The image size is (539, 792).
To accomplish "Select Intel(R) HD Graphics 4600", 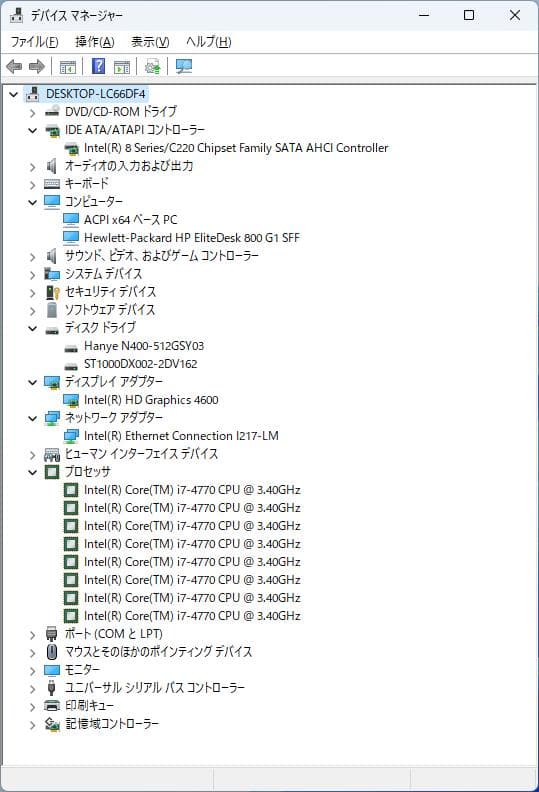I will pyautogui.click(x=151, y=401).
